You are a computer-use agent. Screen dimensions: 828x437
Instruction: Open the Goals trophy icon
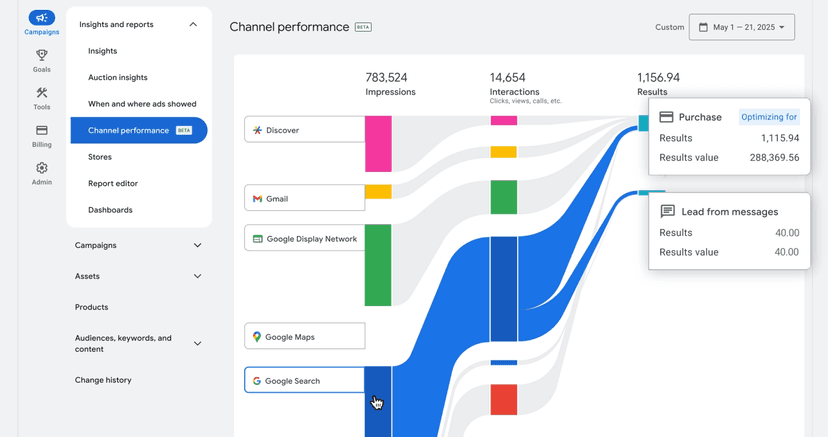coord(42,55)
